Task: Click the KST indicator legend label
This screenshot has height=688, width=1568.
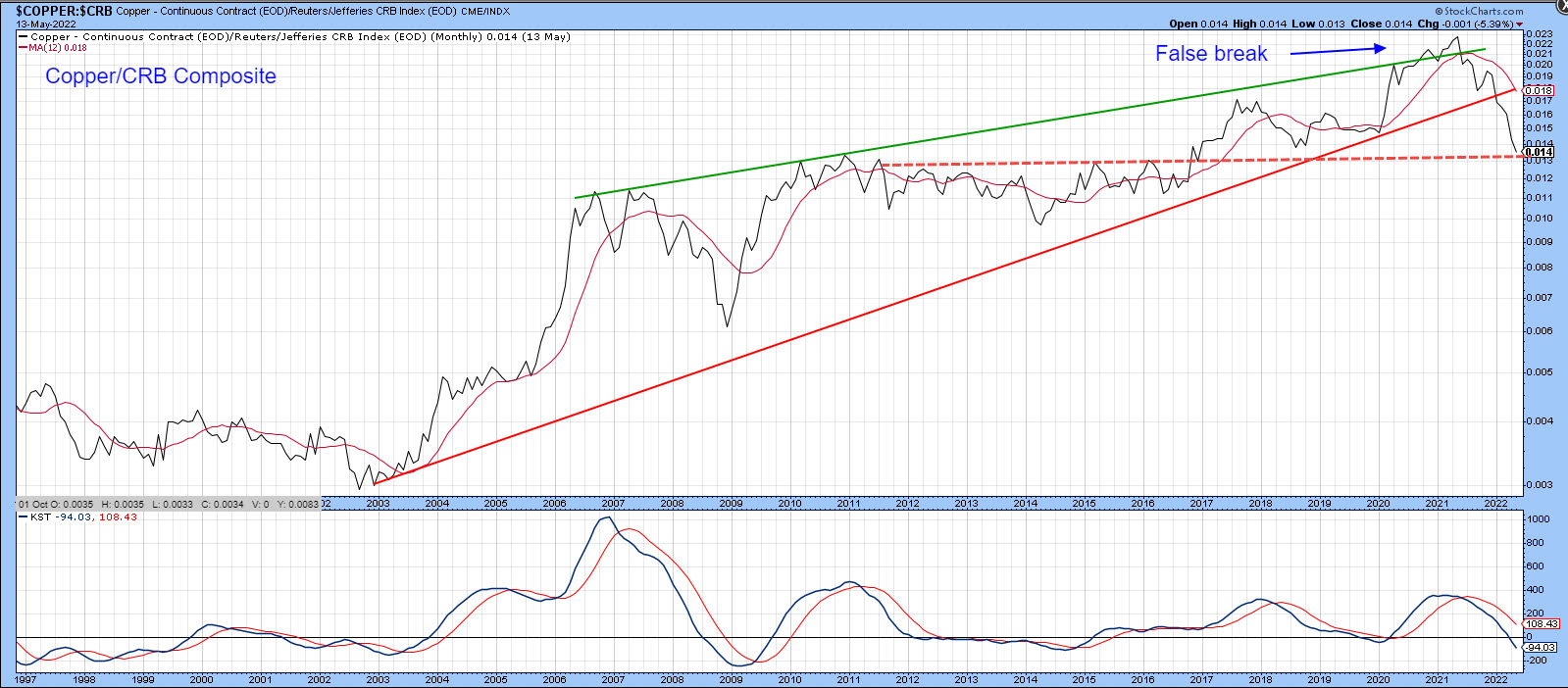Action: click(x=39, y=517)
